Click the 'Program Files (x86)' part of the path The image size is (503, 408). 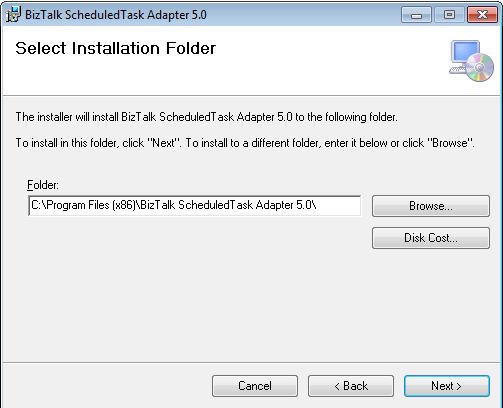[x=91, y=205]
